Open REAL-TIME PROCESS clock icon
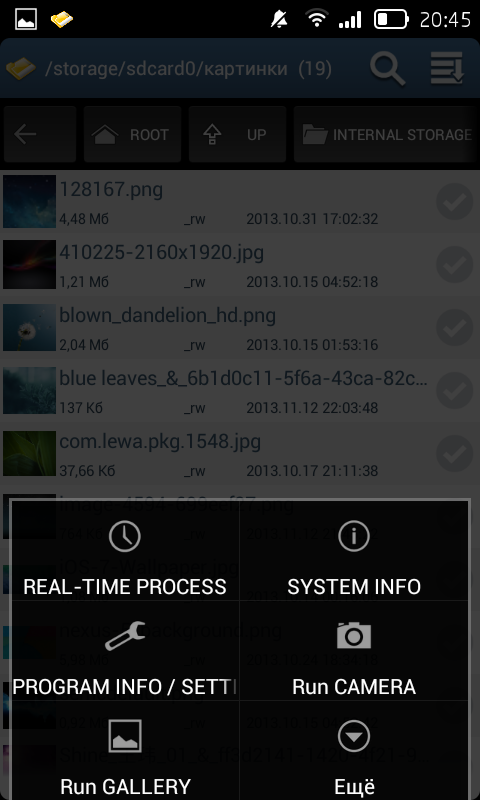The height and width of the screenshot is (800, 480). 125,536
